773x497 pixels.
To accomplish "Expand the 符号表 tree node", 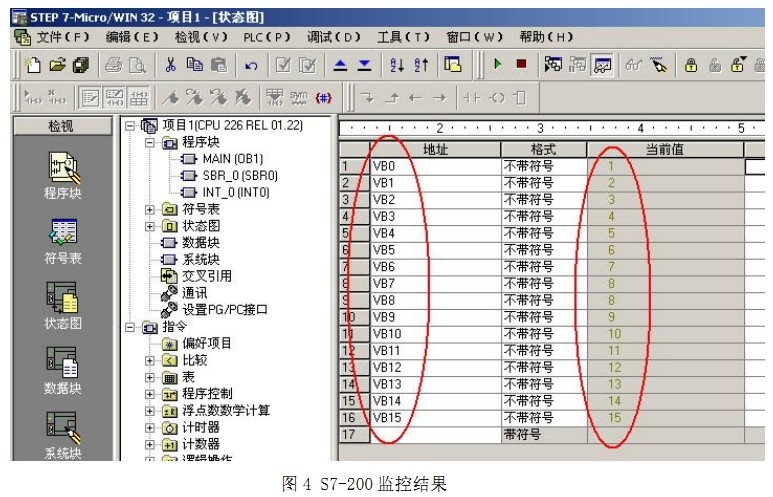I will click(x=149, y=210).
